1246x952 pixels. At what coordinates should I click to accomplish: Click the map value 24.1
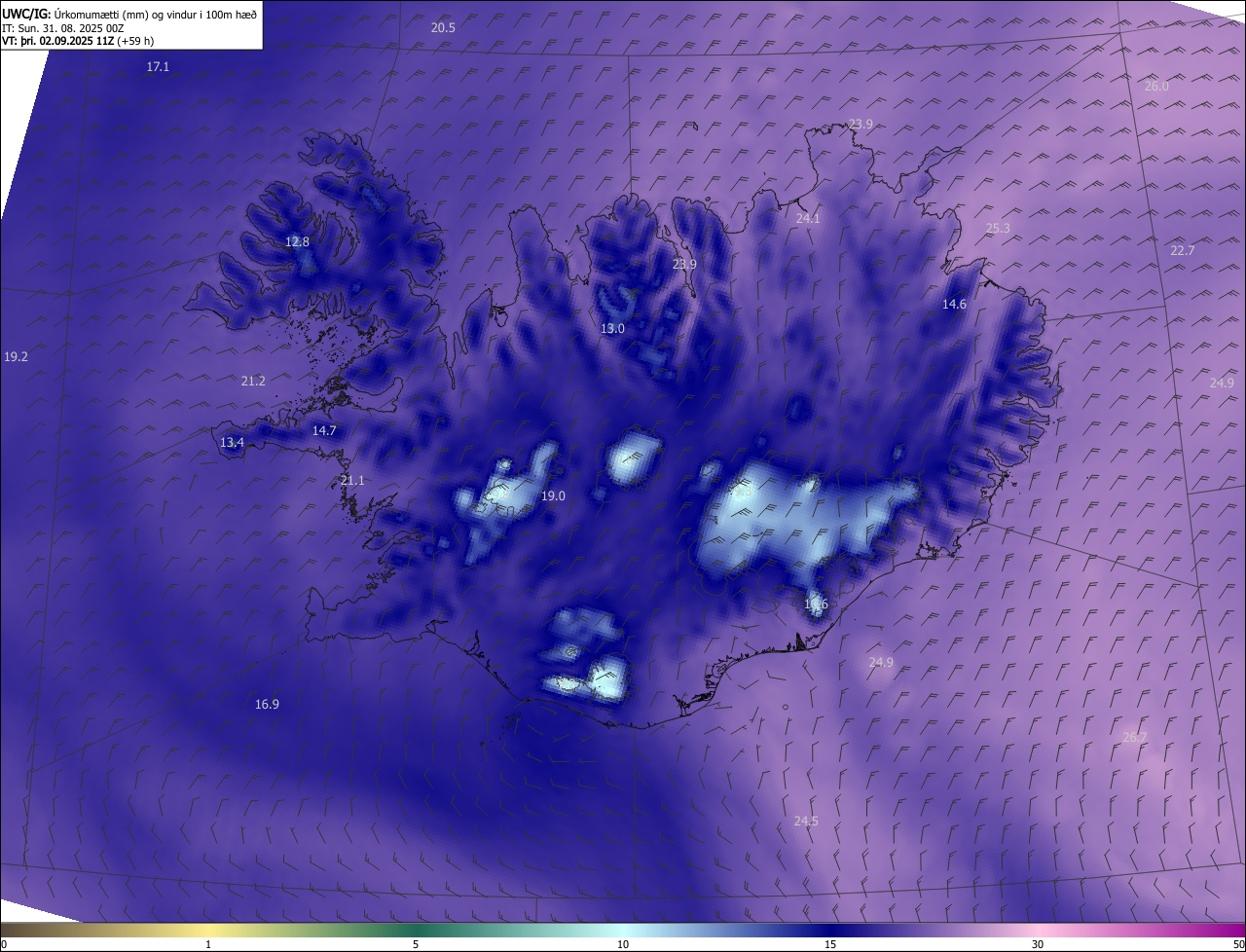tap(808, 219)
